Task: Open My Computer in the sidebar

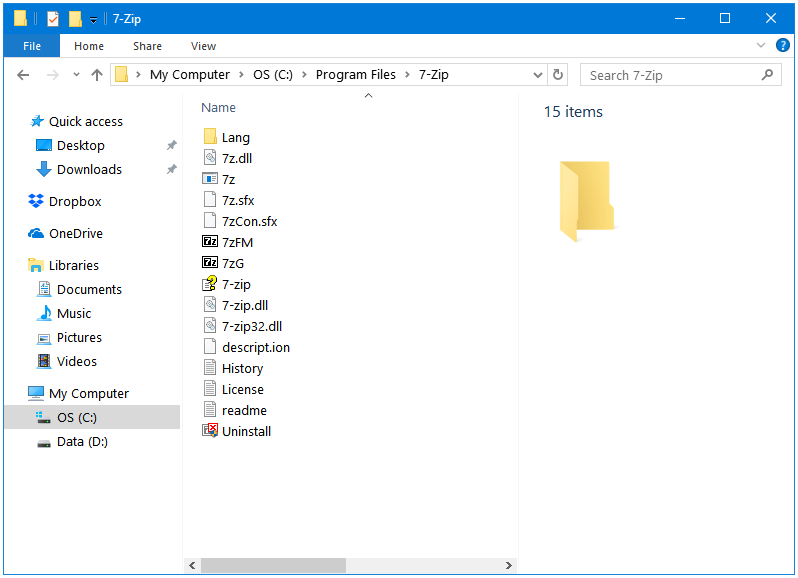Action: tap(78, 393)
